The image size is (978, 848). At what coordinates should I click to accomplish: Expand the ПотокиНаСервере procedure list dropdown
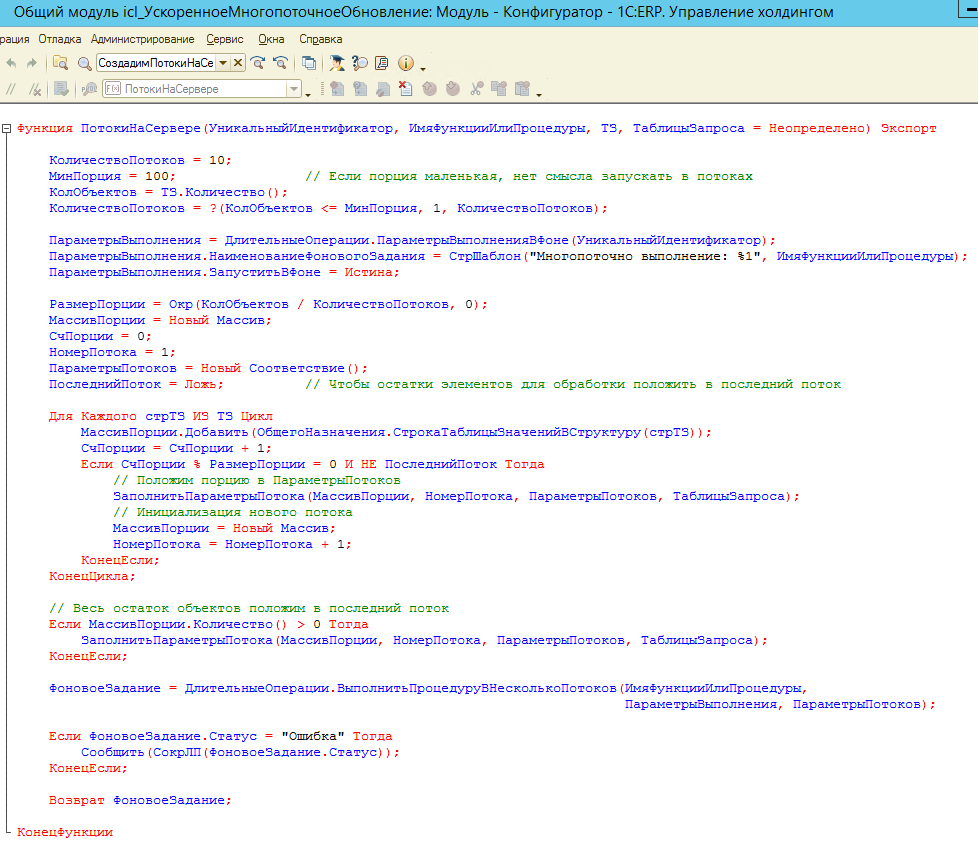click(294, 89)
